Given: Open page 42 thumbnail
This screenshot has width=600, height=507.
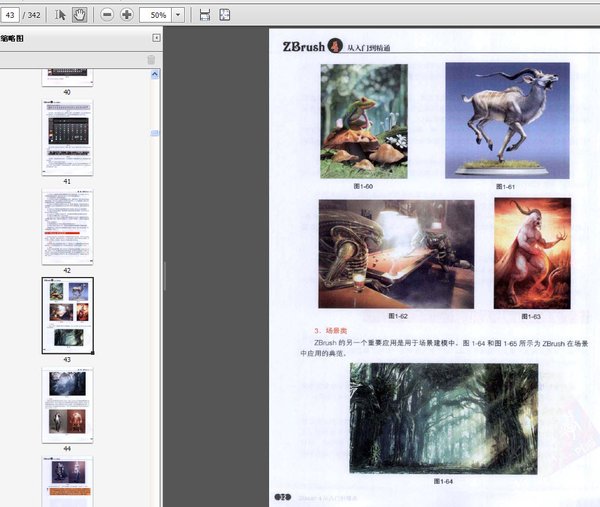Looking at the screenshot, I should [x=67, y=227].
